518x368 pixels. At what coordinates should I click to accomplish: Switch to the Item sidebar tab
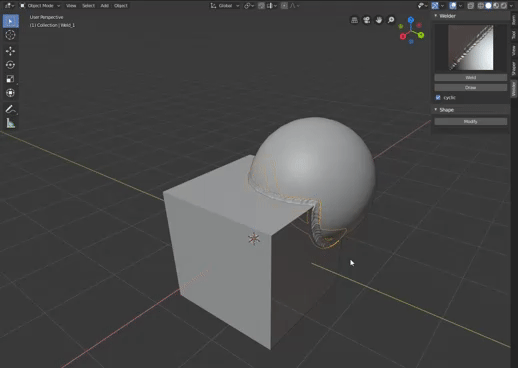tap(514, 20)
